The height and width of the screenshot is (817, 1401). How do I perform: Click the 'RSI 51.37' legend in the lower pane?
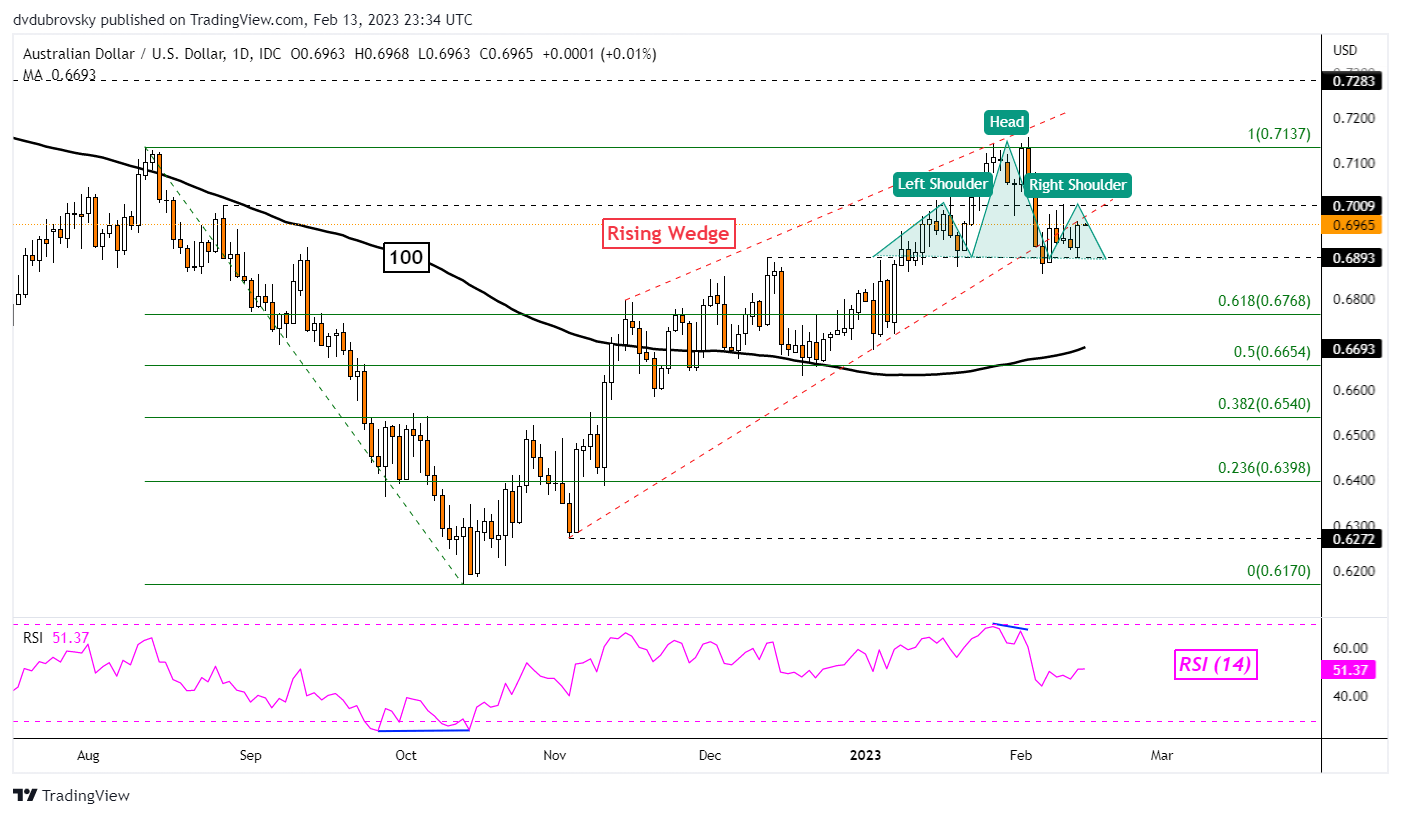tap(56, 637)
